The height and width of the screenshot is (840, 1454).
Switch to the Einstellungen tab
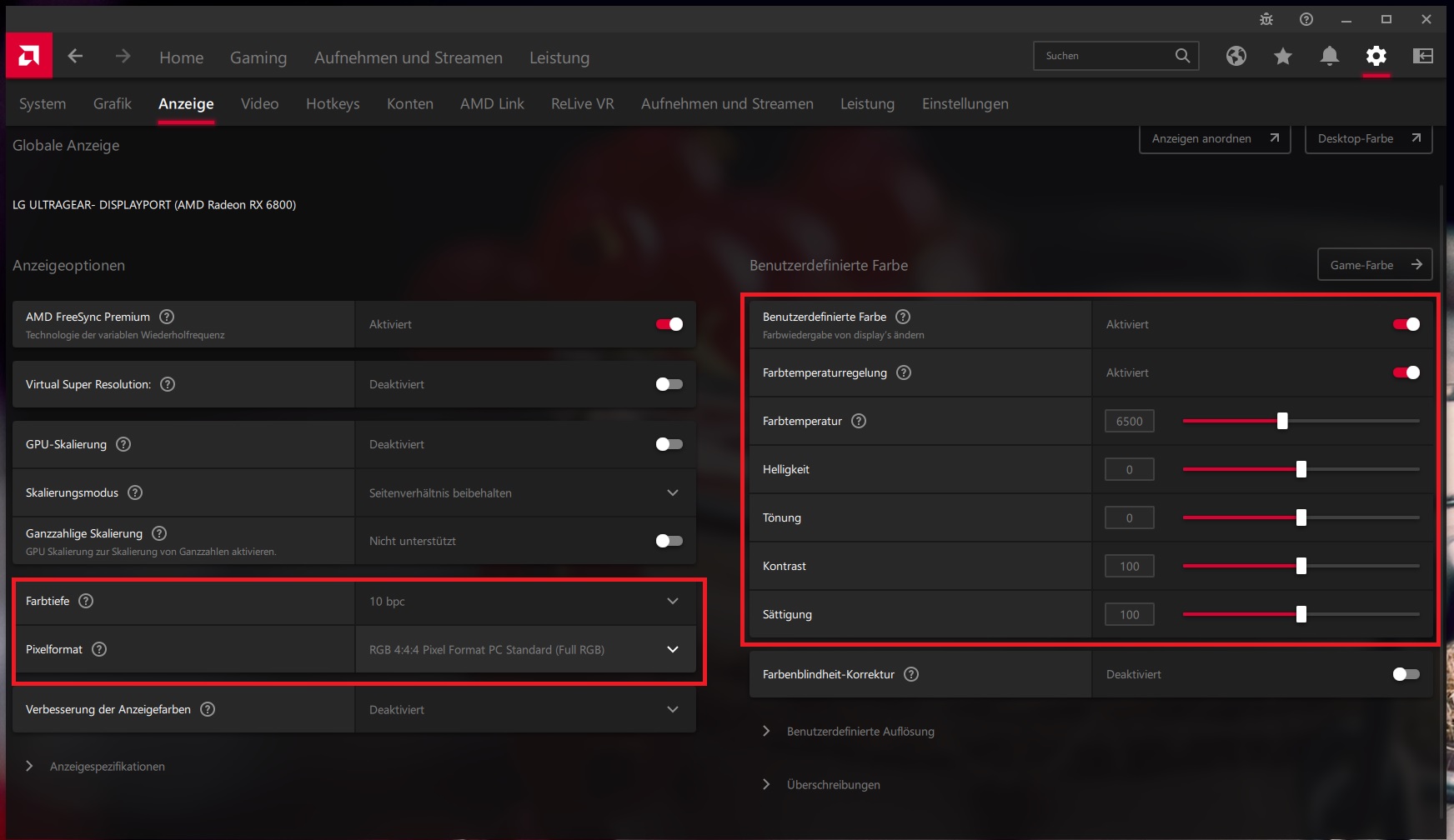(x=965, y=103)
